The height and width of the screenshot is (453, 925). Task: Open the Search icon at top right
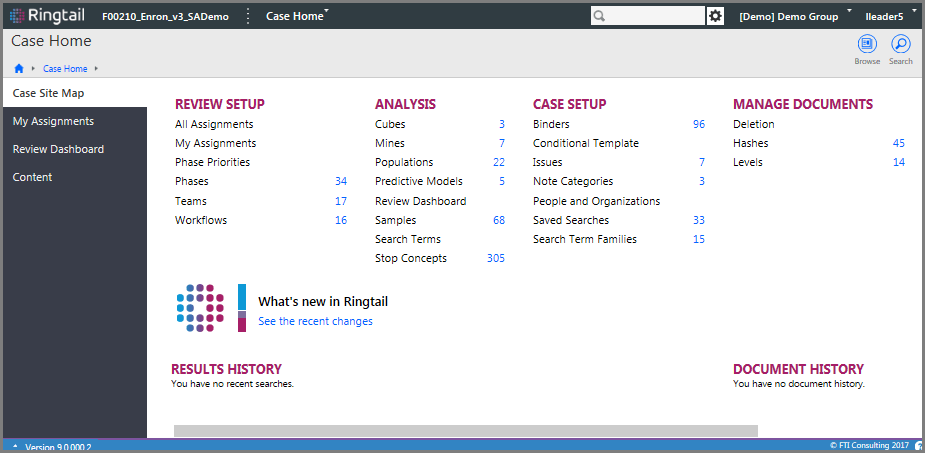pos(901,44)
